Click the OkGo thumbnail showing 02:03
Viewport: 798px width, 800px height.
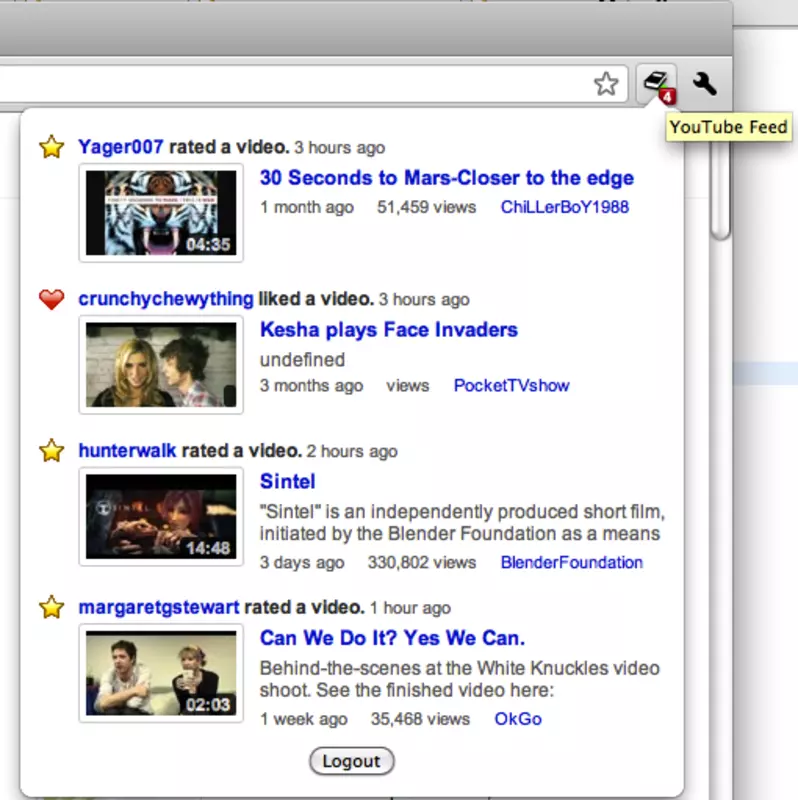(x=161, y=673)
